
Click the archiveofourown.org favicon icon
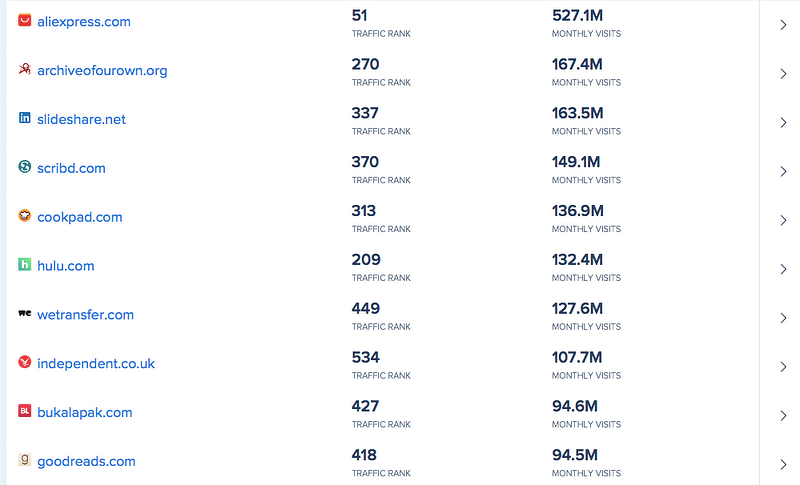click(24, 69)
